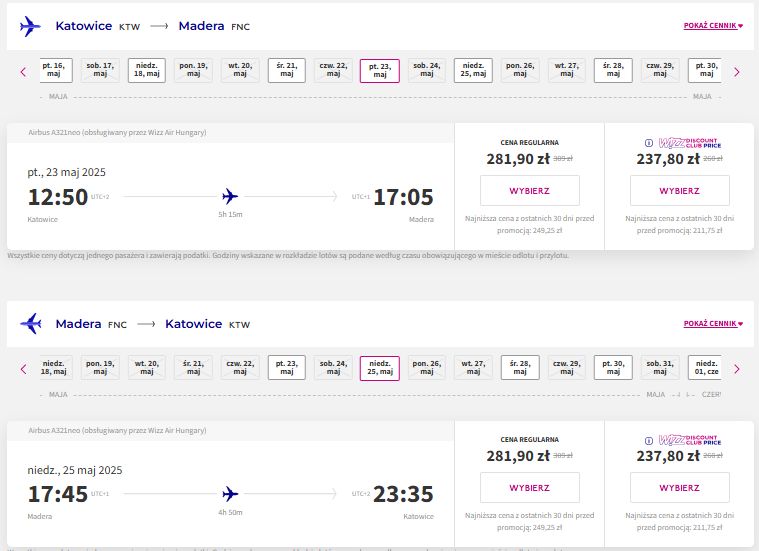
Task: Click the return flight airplane icon near Madera
Action: (30, 323)
